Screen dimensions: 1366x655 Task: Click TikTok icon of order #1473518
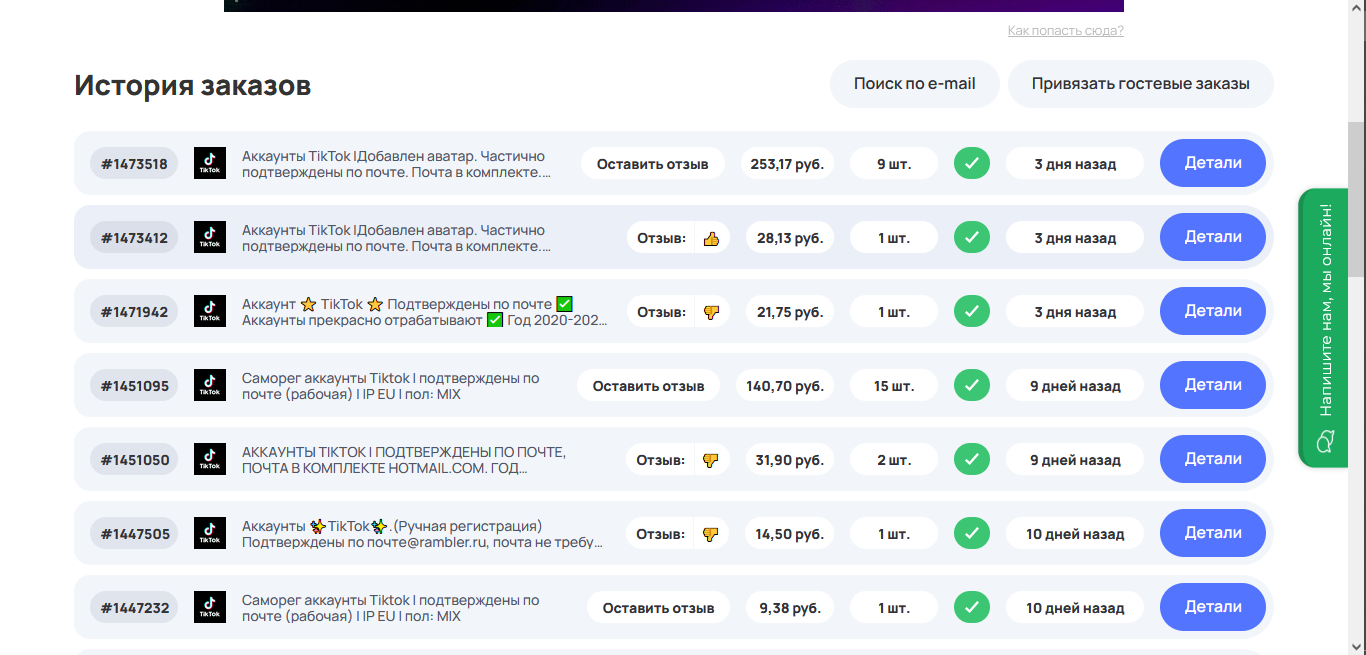(x=210, y=163)
